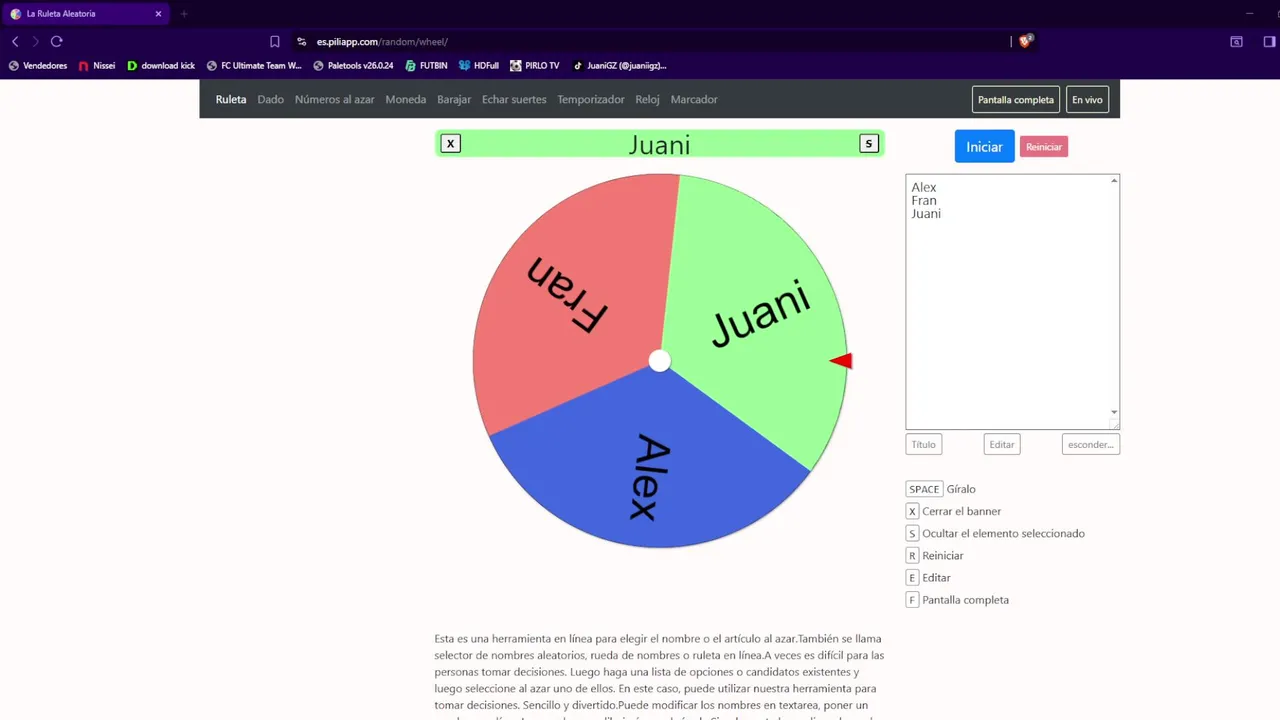The width and height of the screenshot is (1280, 720).
Task: Click the name Alex in the list
Action: [924, 187]
